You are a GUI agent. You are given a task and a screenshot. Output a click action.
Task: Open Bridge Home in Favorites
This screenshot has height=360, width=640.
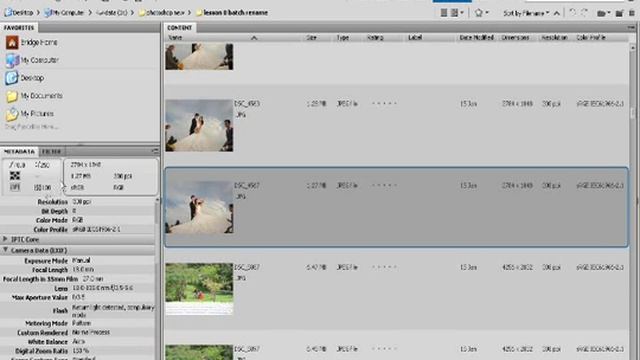point(32,42)
